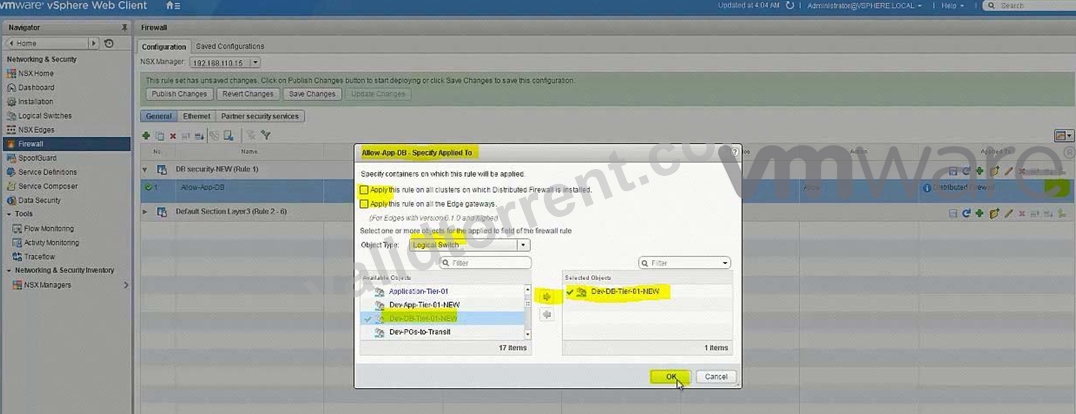Click the left arrow to remove selected object
This screenshot has height=414, width=1076.
click(x=547, y=314)
